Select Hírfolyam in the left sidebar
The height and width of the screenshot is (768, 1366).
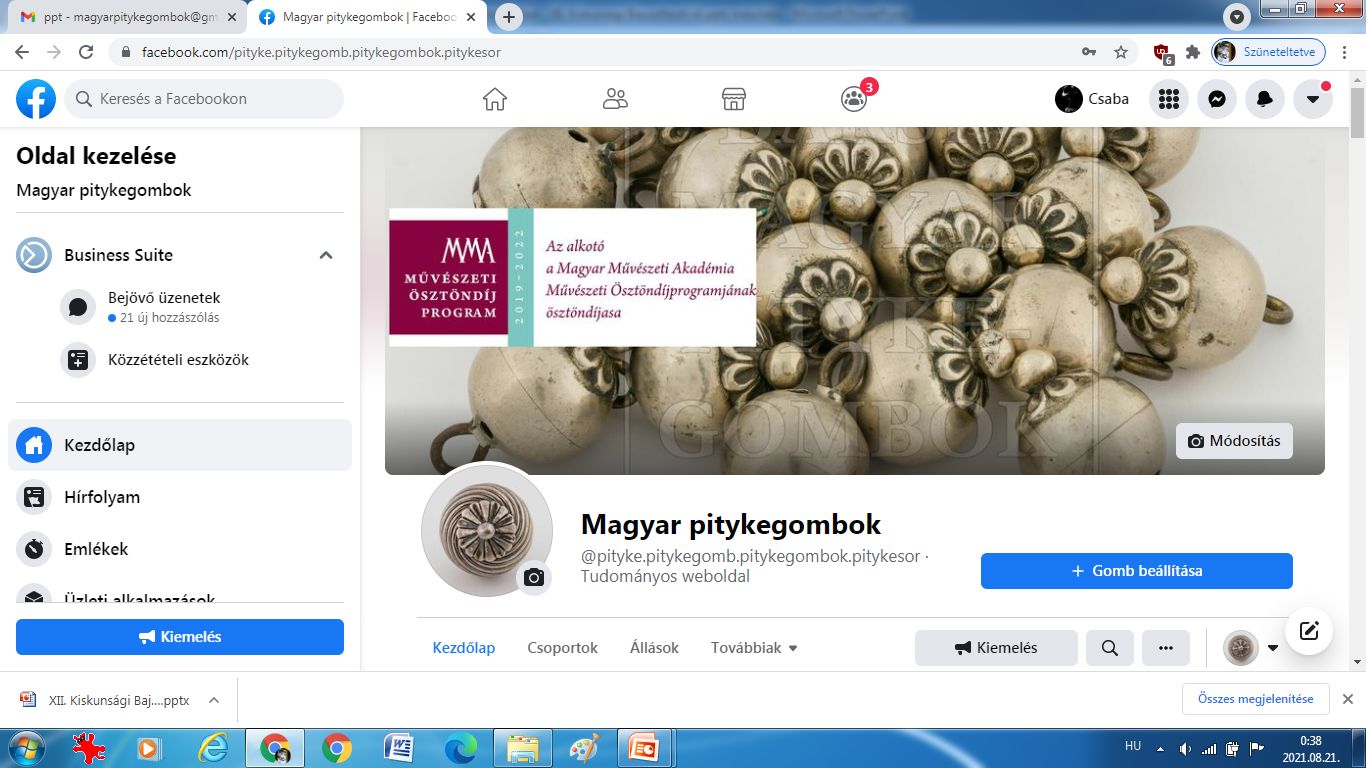click(x=180, y=497)
